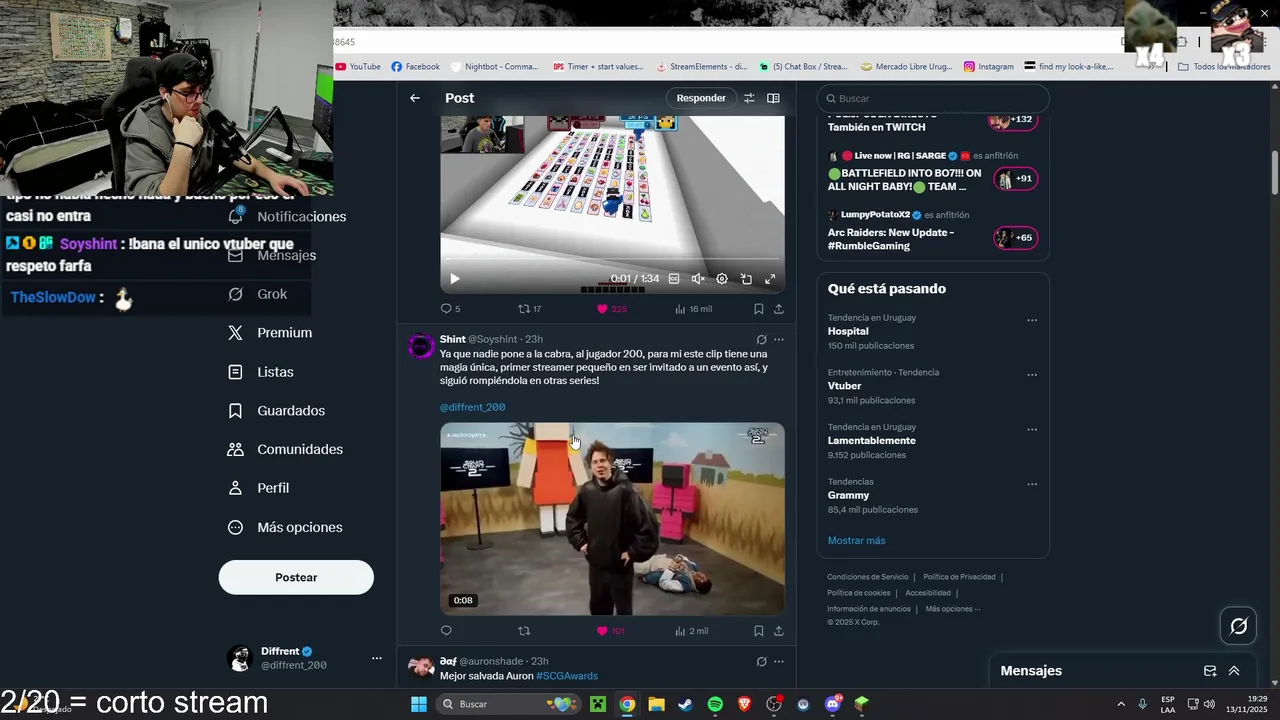Open Guardados in the sidebar
The width and height of the screenshot is (1280, 720).
point(277,411)
